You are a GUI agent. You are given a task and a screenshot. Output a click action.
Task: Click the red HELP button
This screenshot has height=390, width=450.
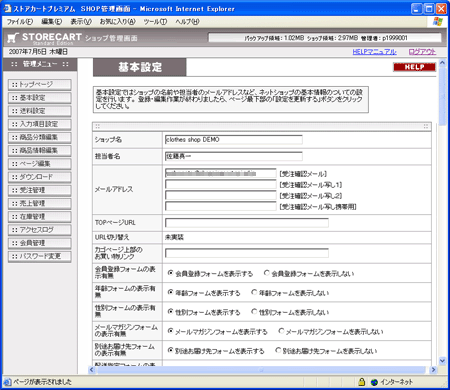point(414,67)
